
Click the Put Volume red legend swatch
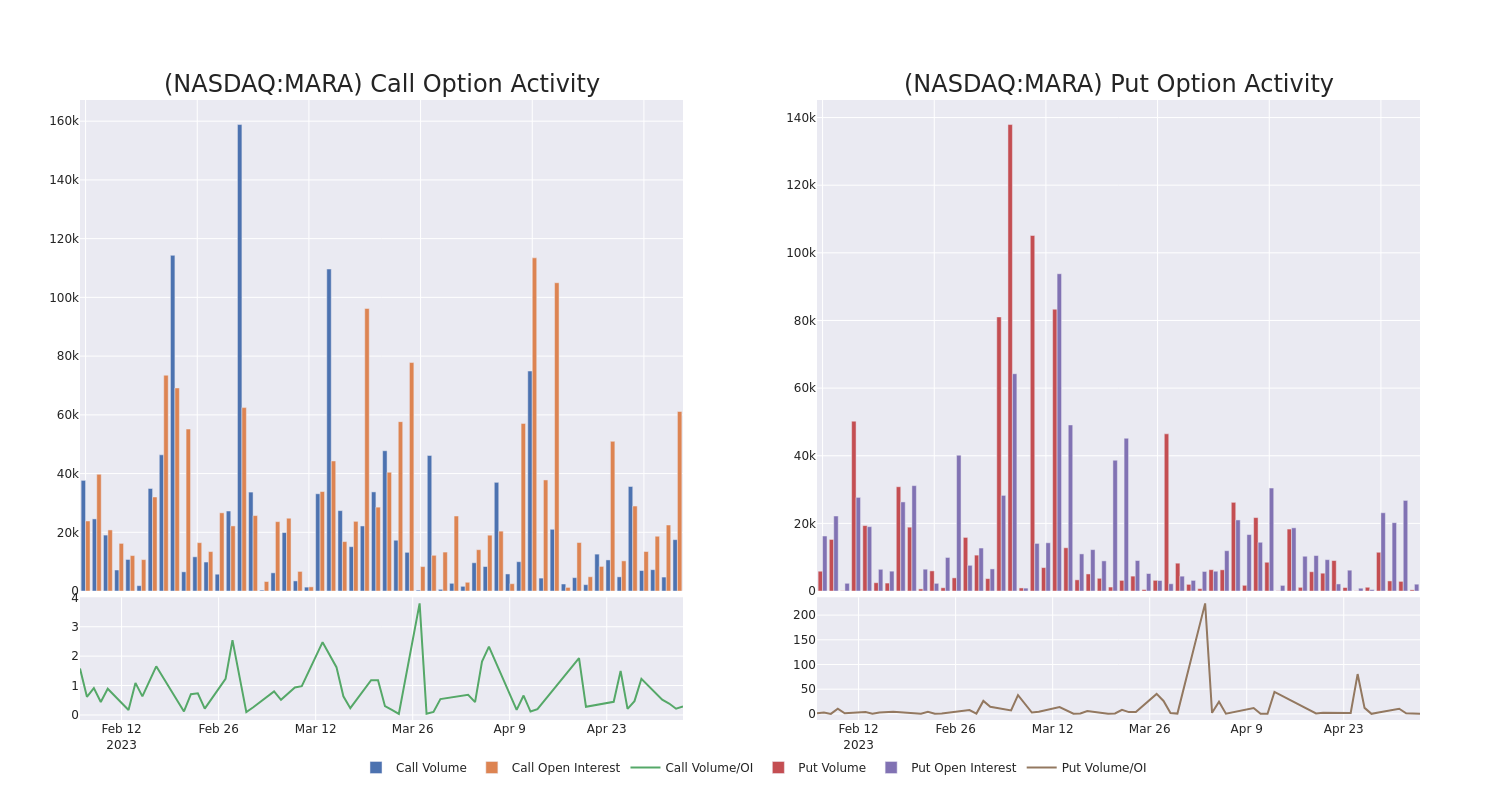(x=778, y=768)
